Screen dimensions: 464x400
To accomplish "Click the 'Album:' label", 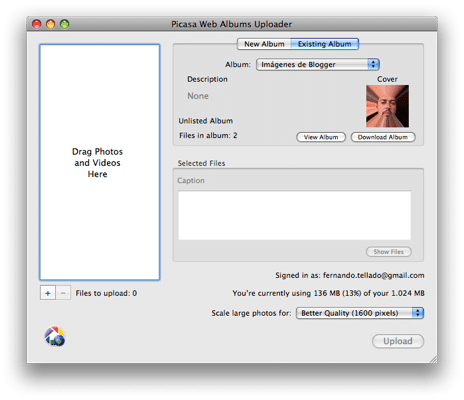I will 238,65.
